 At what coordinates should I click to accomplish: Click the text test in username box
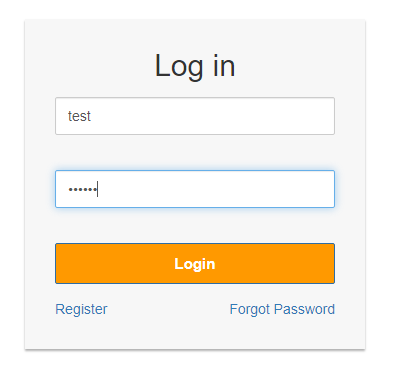tap(79, 116)
